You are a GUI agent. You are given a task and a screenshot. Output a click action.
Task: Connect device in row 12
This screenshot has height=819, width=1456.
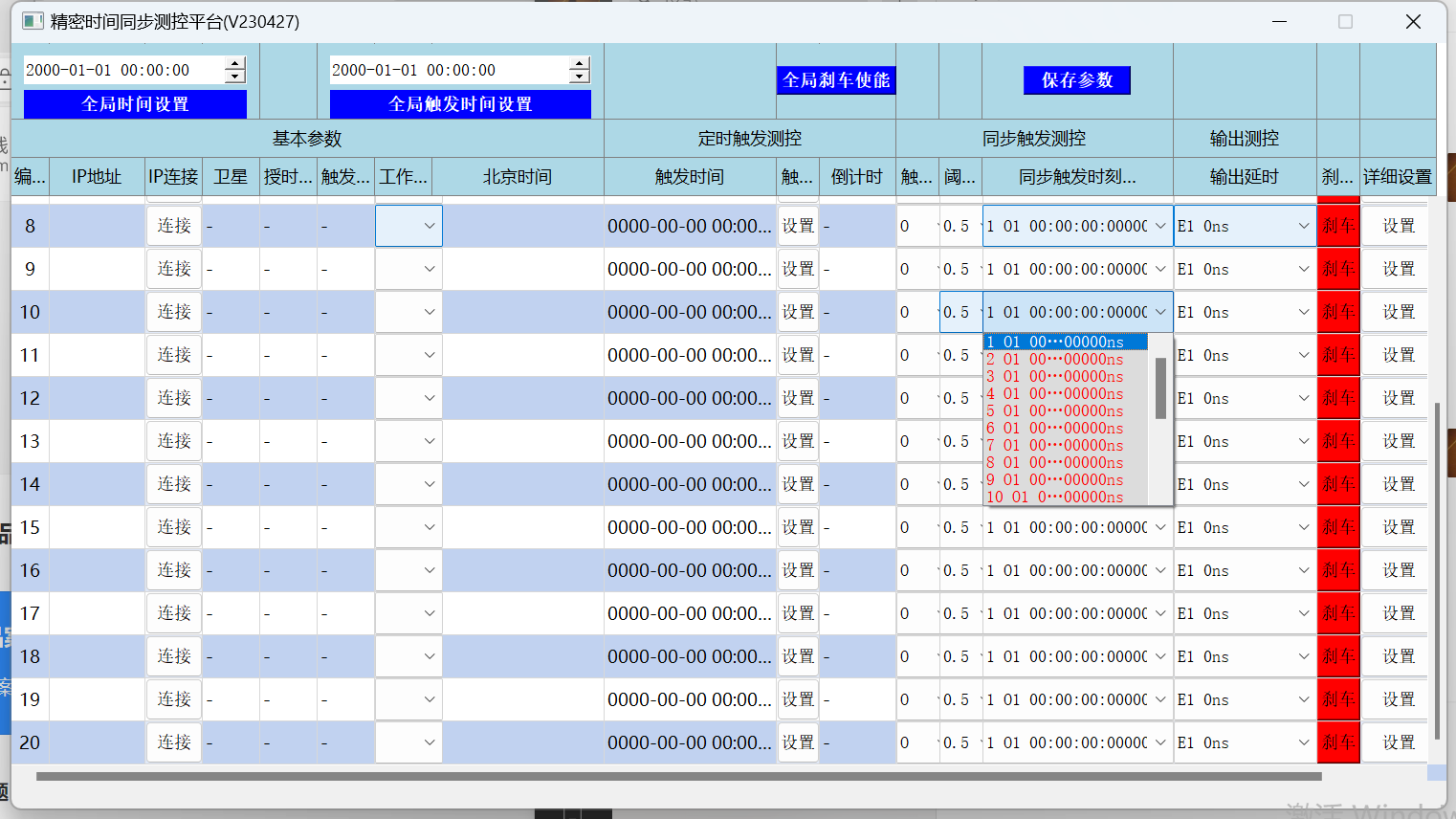pyautogui.click(x=174, y=398)
